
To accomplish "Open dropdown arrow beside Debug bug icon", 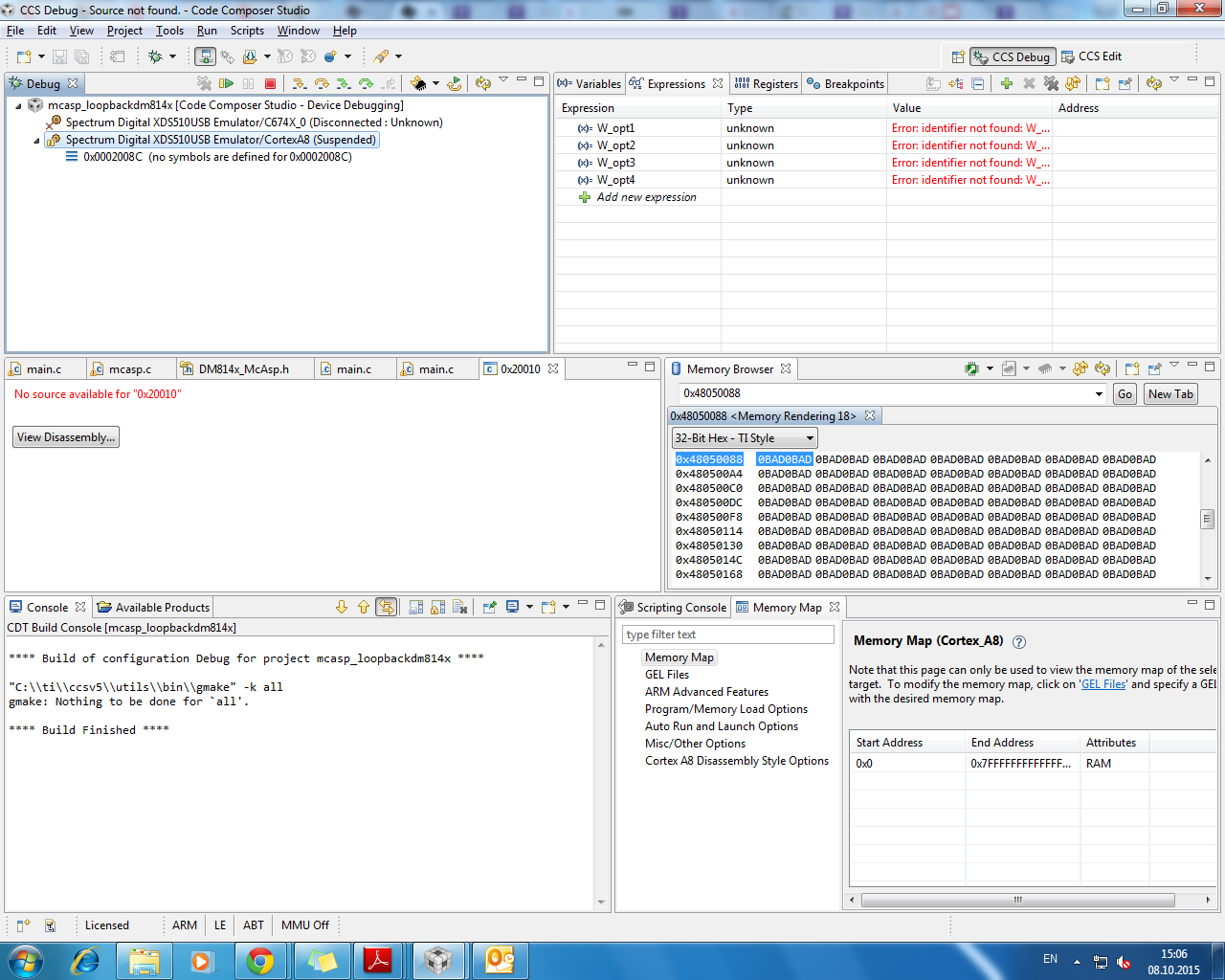I will (173, 57).
